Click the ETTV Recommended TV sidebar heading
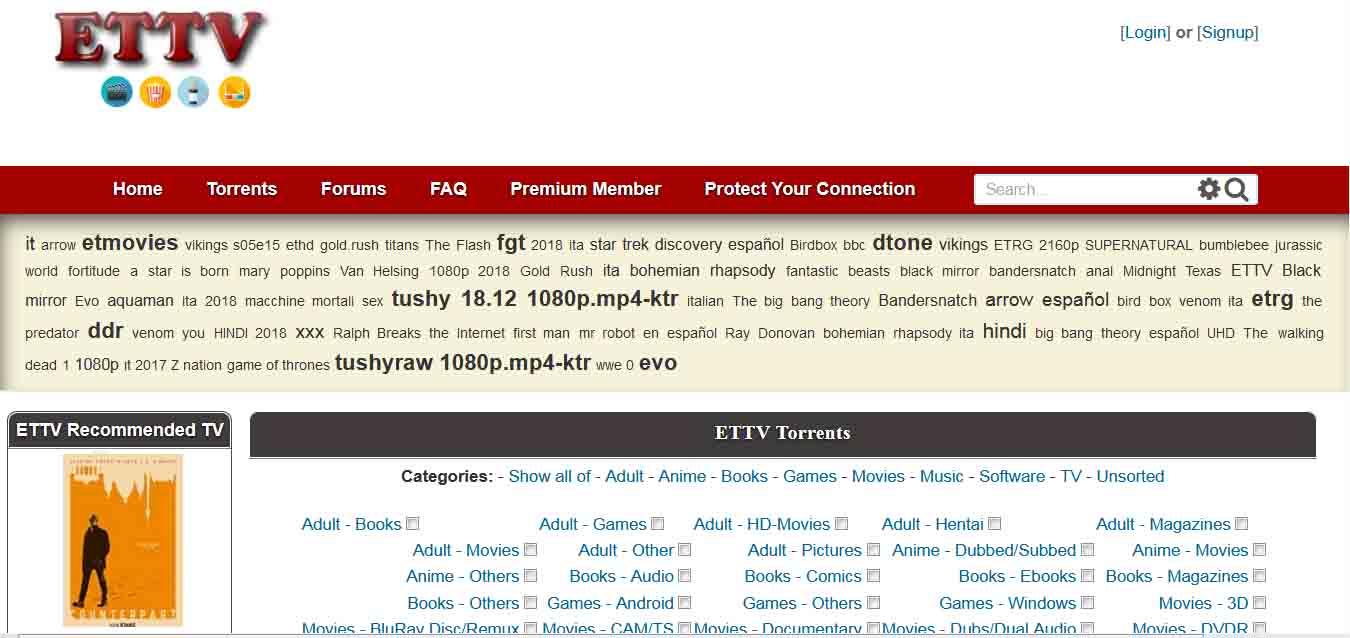The image size is (1350, 638). [120, 430]
